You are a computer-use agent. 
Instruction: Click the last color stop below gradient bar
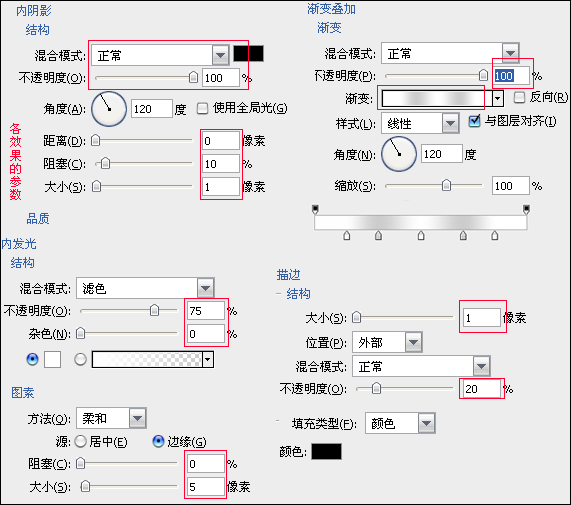coord(495,236)
